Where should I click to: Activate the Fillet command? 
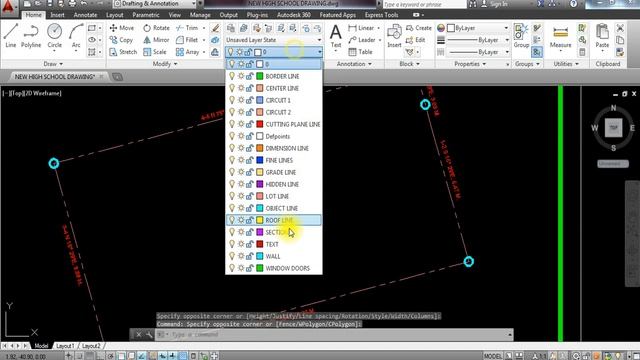pyautogui.click(x=187, y=40)
